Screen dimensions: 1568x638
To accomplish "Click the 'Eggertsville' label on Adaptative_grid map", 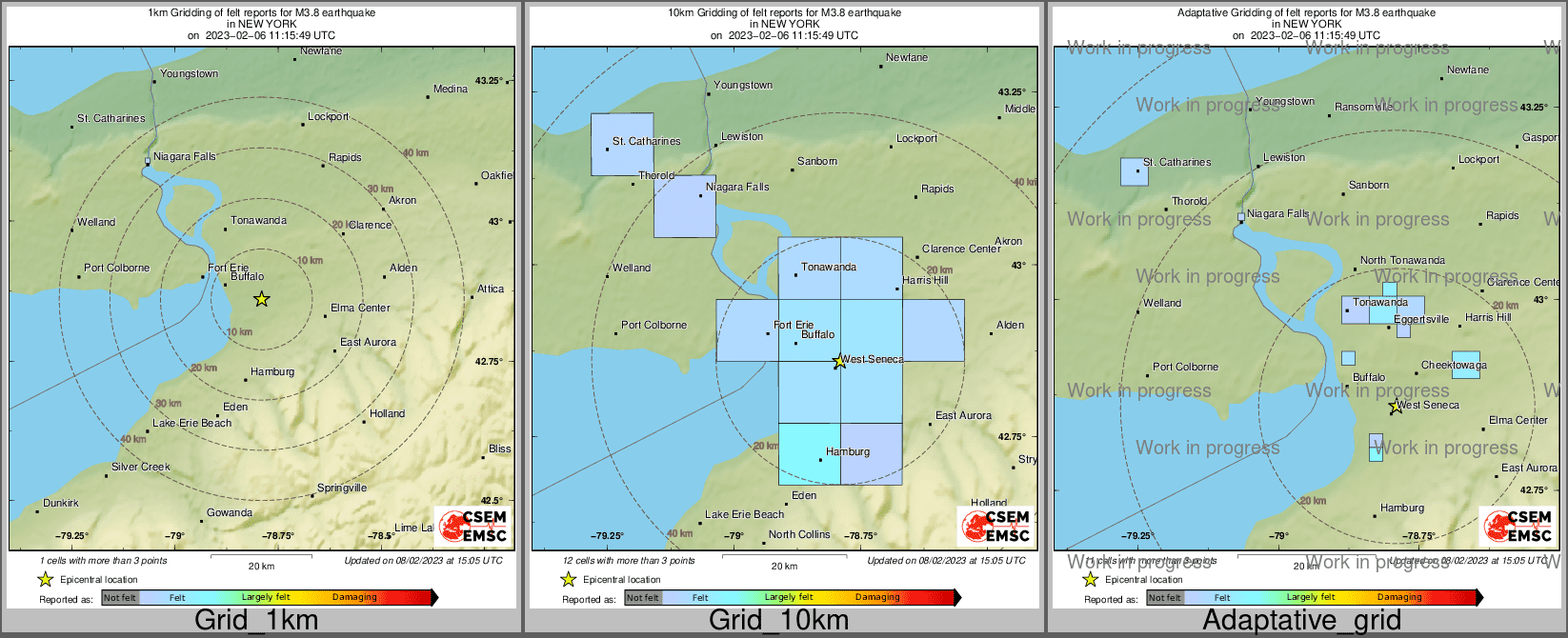I will point(1421,319).
